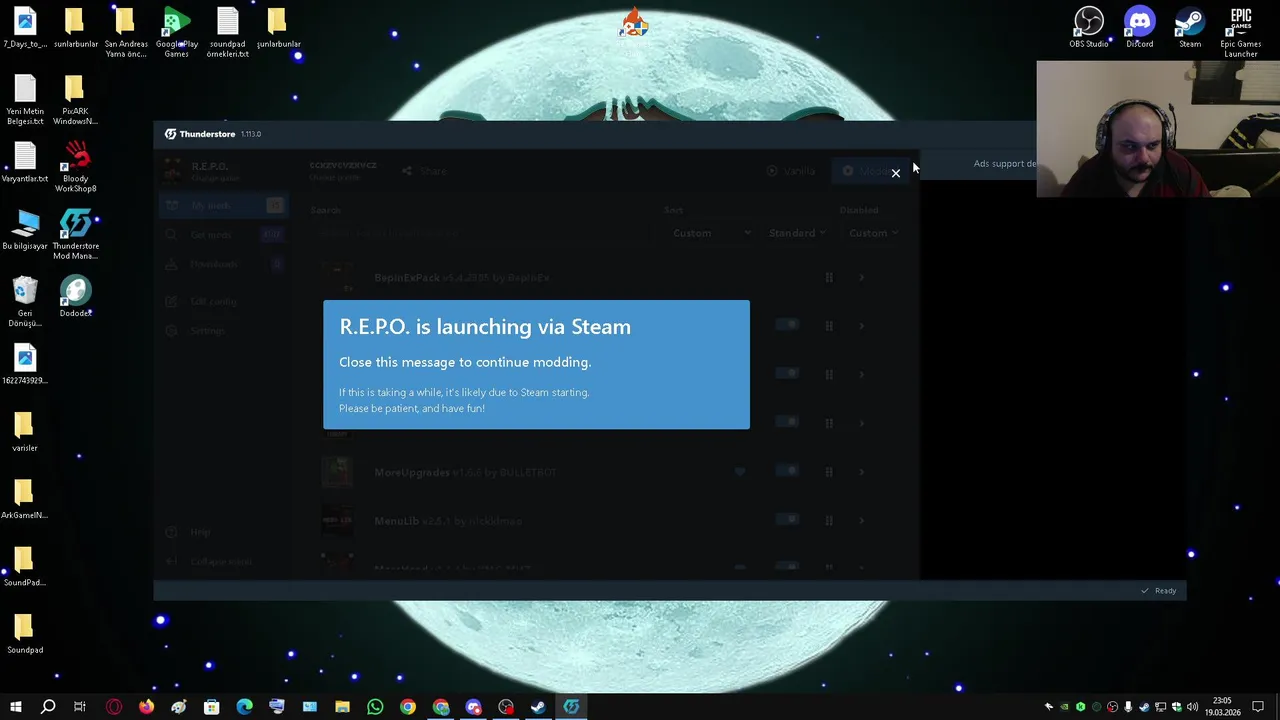Open Edit config in the sidebar
This screenshot has height=720, width=1280.
click(223, 301)
